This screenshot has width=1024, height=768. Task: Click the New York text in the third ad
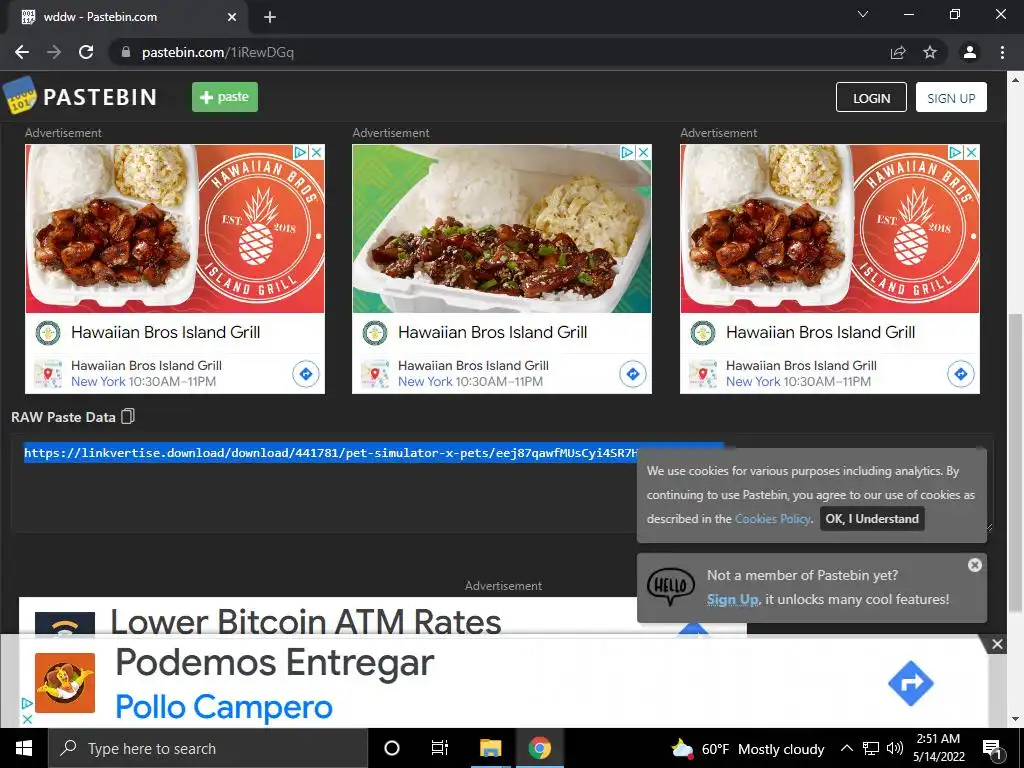click(x=753, y=381)
